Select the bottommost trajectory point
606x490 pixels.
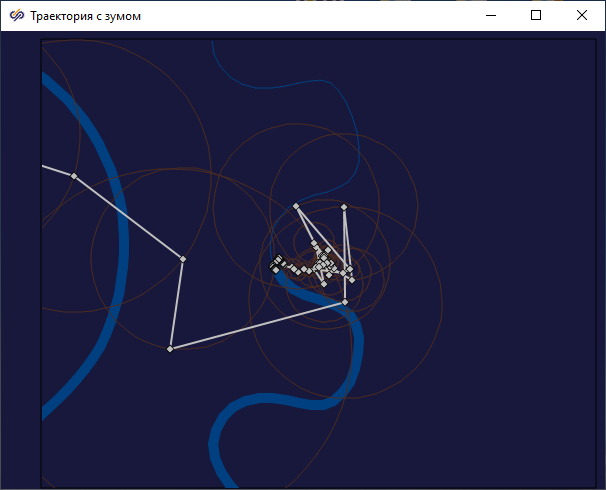170,348
